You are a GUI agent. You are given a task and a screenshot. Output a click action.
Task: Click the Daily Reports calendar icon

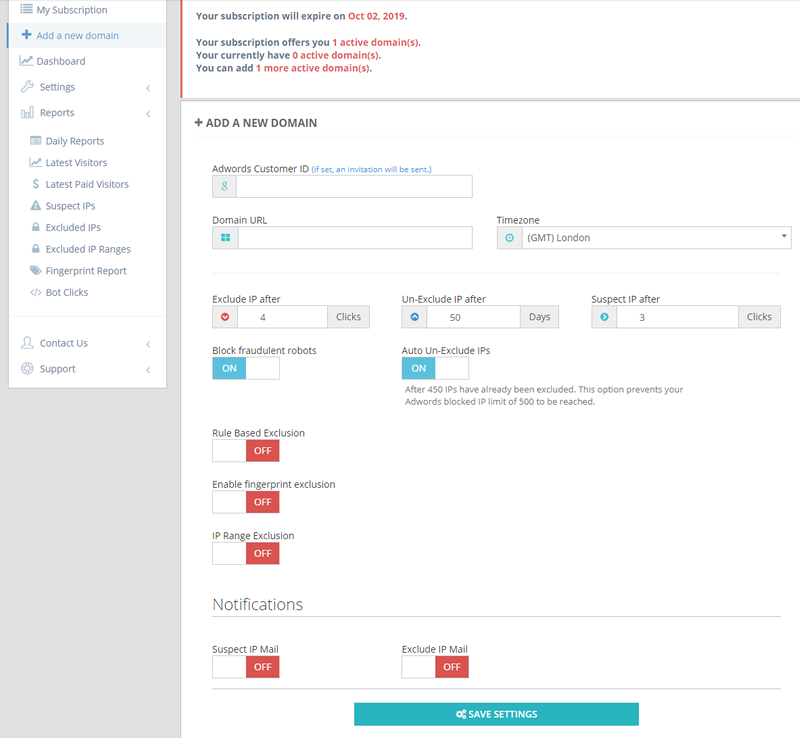click(x=36, y=141)
